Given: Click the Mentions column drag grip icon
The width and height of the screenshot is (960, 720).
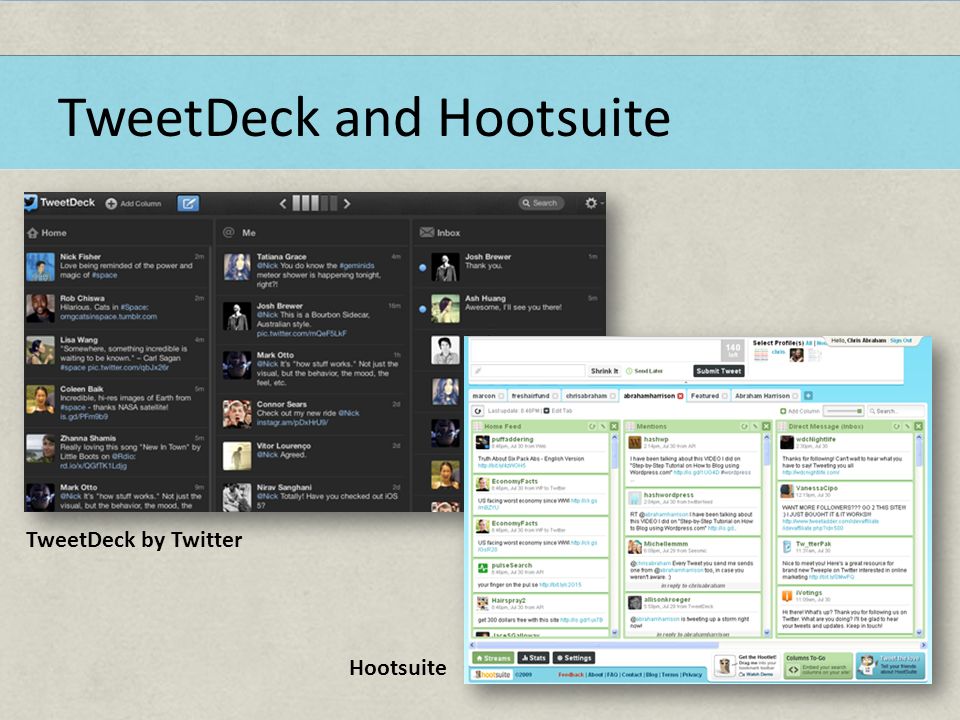Looking at the screenshot, I should 630,426.
